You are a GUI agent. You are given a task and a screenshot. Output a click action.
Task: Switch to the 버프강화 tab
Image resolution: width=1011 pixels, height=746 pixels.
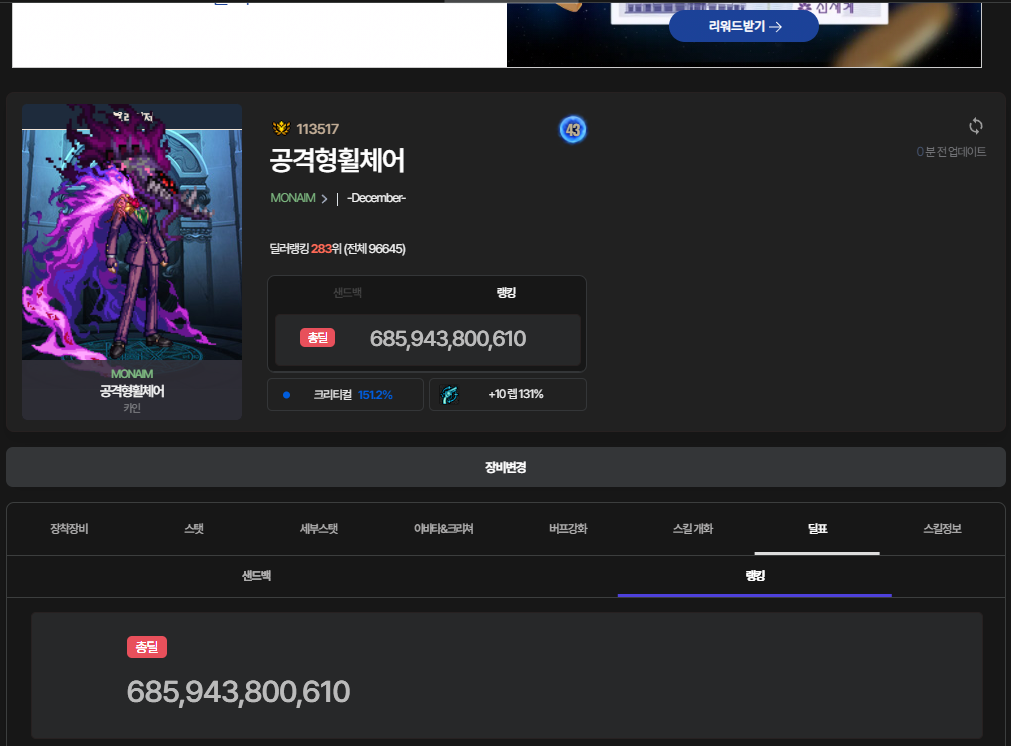pyautogui.click(x=568, y=528)
